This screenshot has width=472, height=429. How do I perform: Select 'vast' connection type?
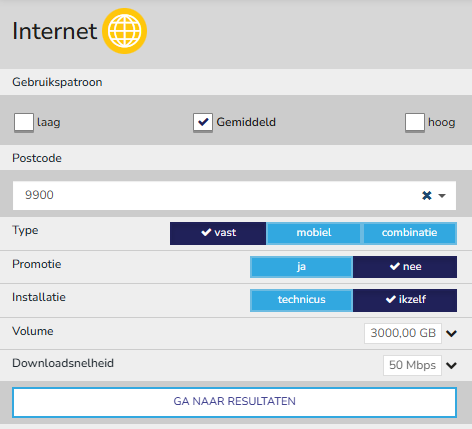pyautogui.click(x=218, y=233)
